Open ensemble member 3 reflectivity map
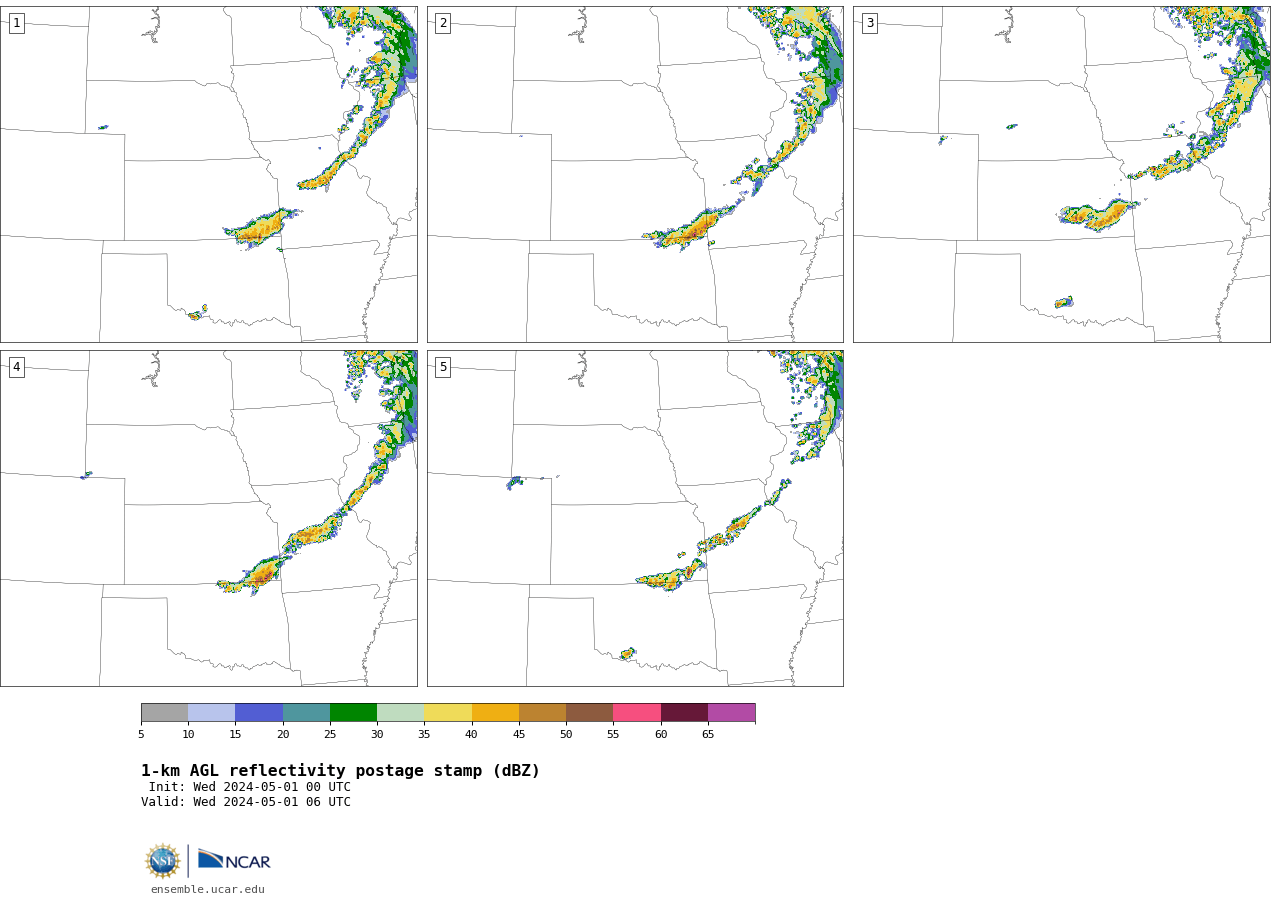The image size is (1280, 901). coord(1062,174)
